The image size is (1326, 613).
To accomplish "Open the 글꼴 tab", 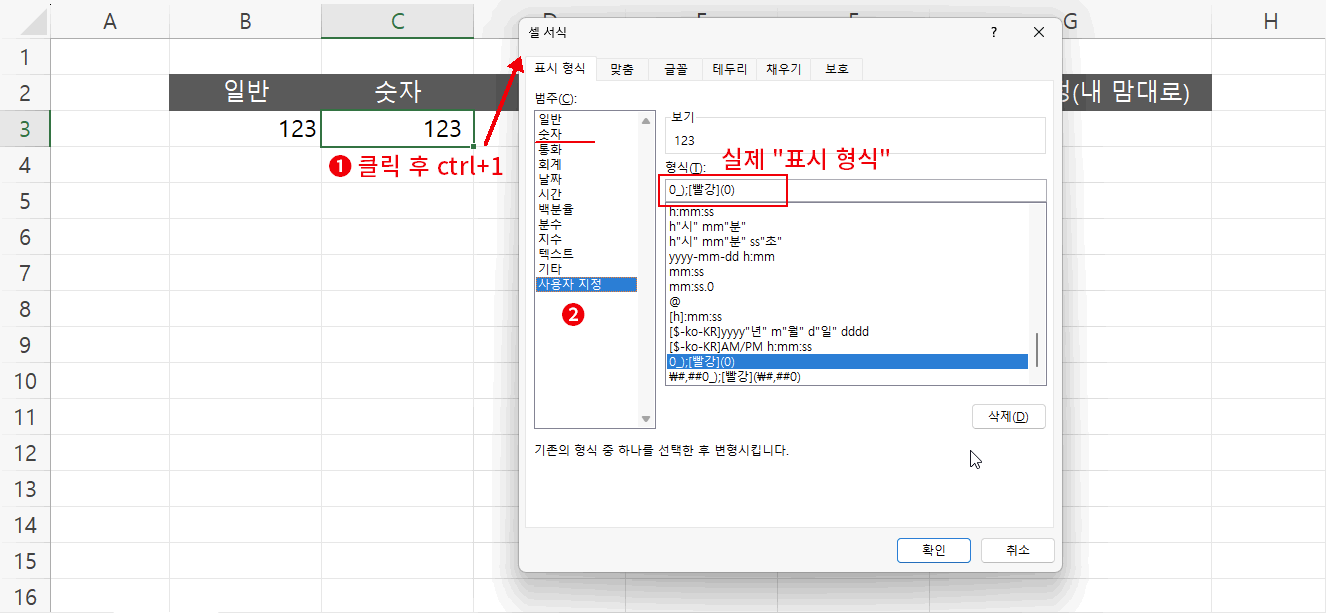I will [x=675, y=69].
